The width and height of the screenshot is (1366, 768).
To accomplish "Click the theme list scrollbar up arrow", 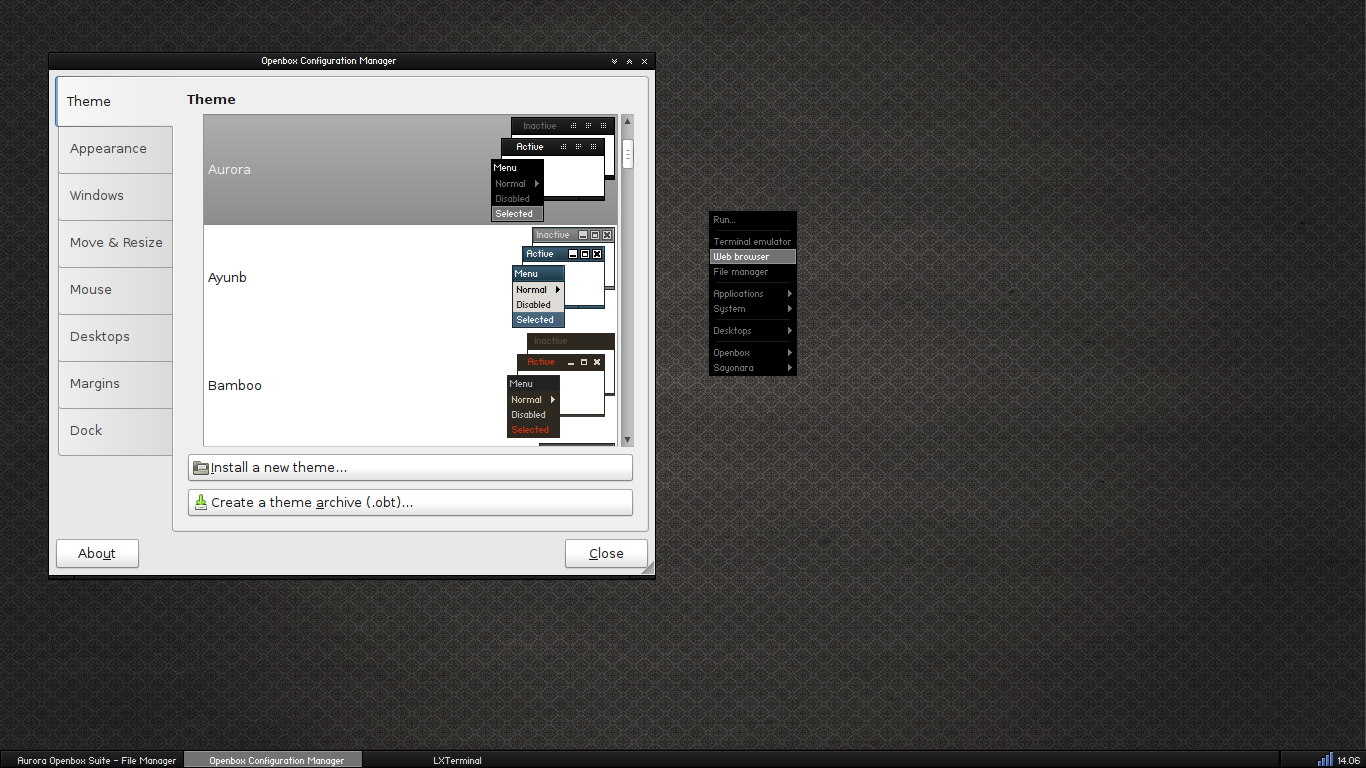I will click(x=628, y=121).
